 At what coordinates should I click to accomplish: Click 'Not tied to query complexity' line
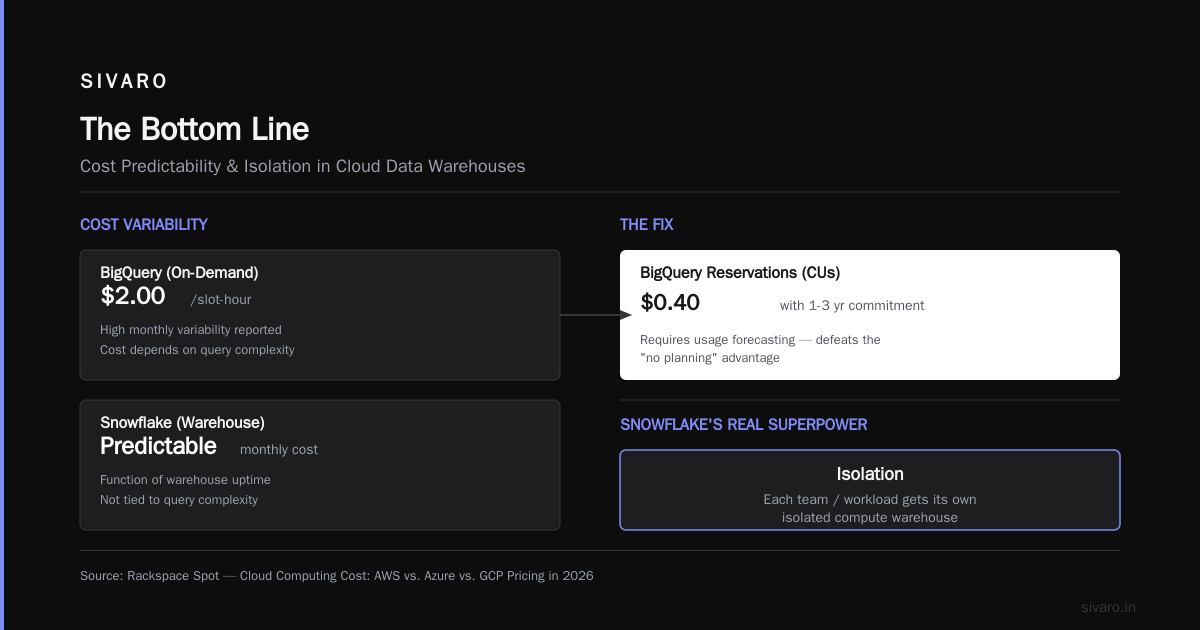[179, 499]
